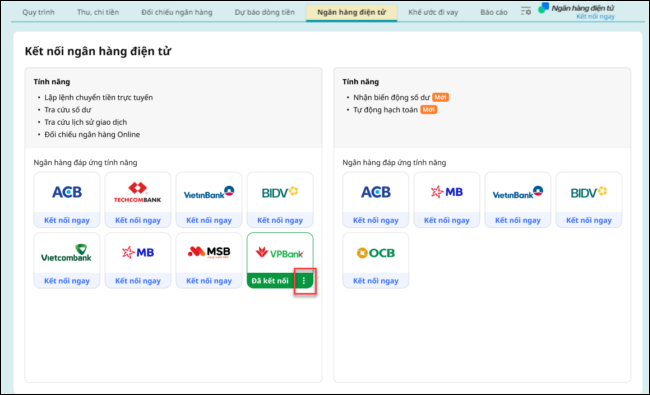Select Ngân hàng điện tử tab
The width and height of the screenshot is (650, 395).
(x=352, y=12)
